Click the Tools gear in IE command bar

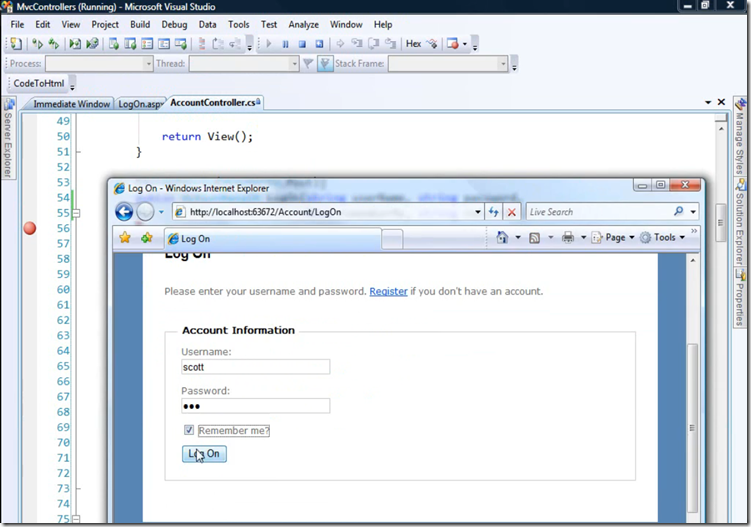tap(646, 237)
